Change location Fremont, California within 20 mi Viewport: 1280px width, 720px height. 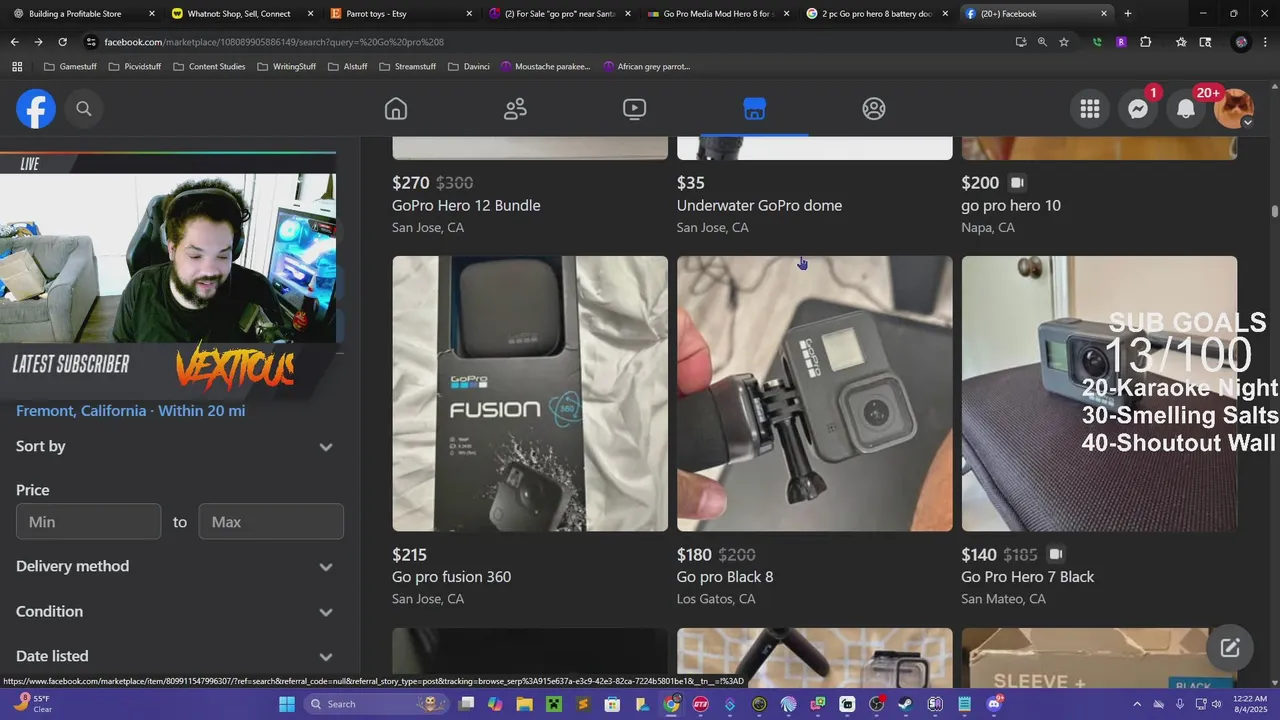tap(130, 411)
